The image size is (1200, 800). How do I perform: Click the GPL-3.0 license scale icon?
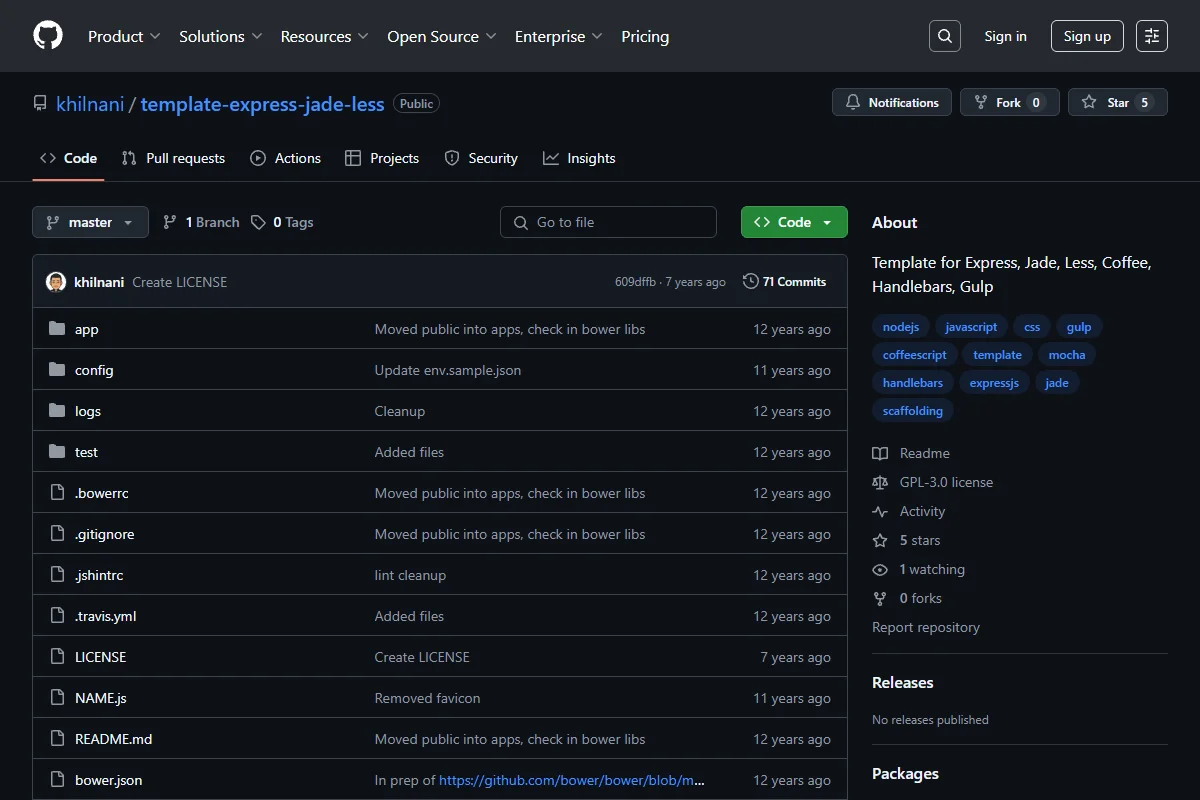[880, 482]
